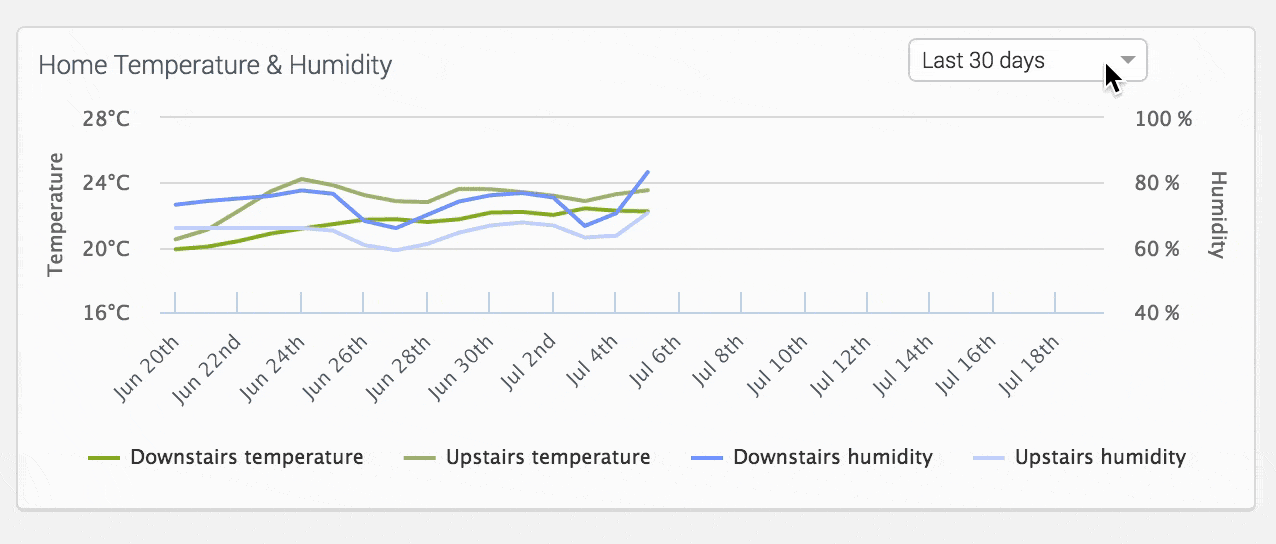Click the Home Temperature & Humidity title

tap(215, 66)
